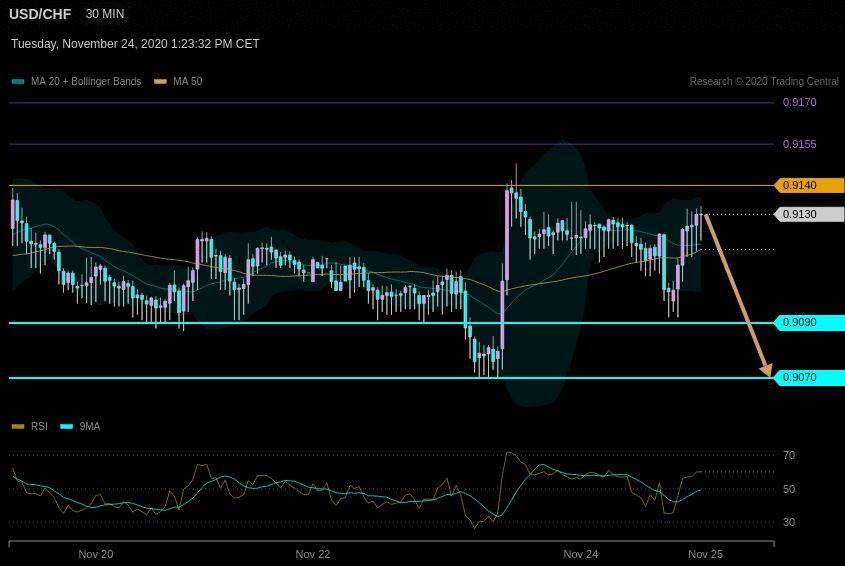Viewport: 845px width, 566px height.
Task: Click the 0.9170 resistance level label
Action: coord(800,102)
